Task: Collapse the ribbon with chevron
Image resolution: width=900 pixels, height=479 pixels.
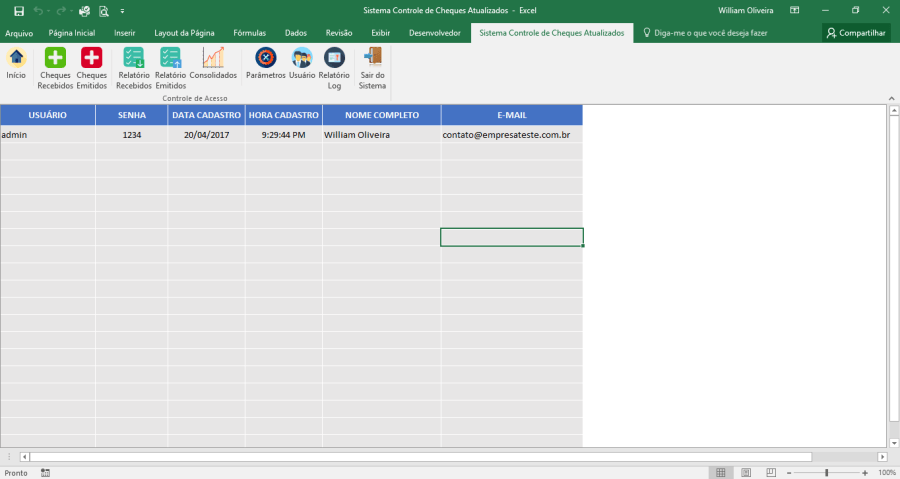Action: pos(891,99)
